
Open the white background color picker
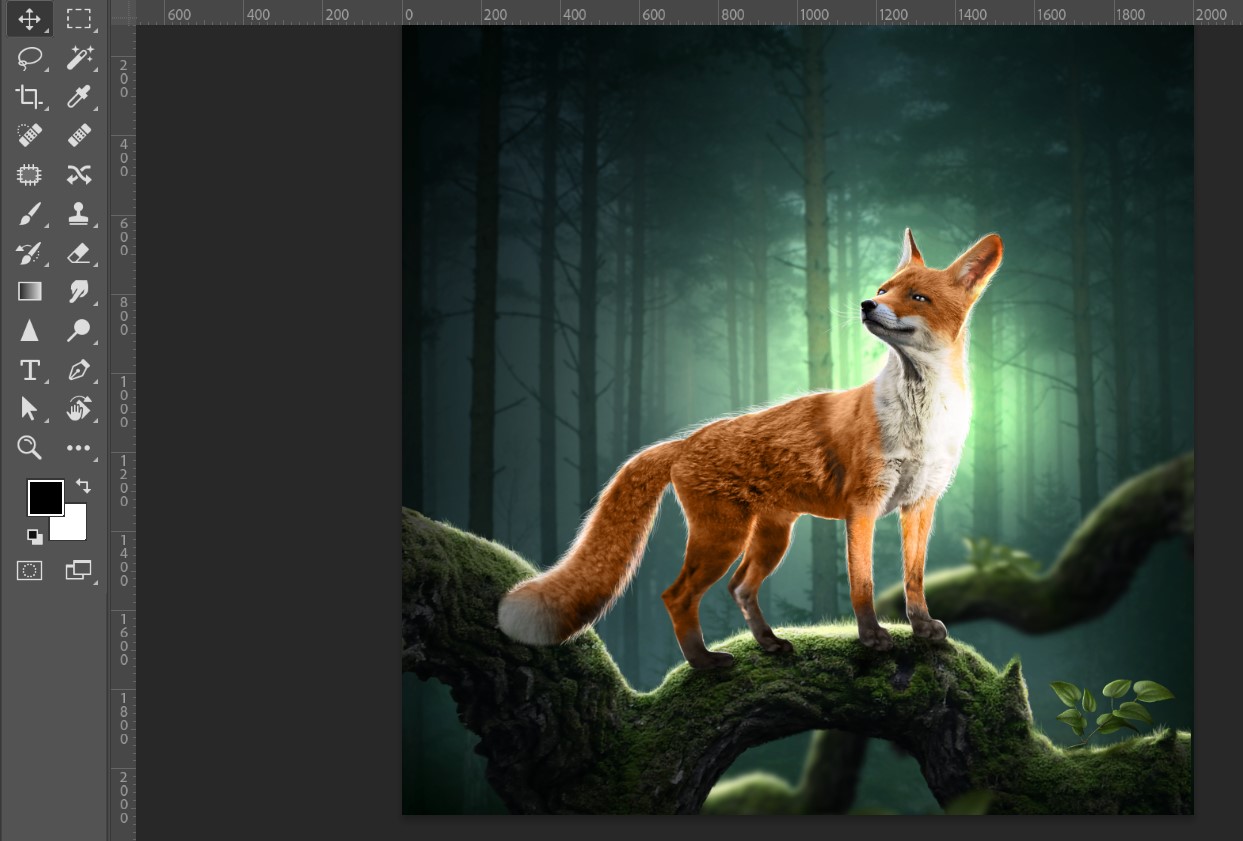(x=76, y=528)
